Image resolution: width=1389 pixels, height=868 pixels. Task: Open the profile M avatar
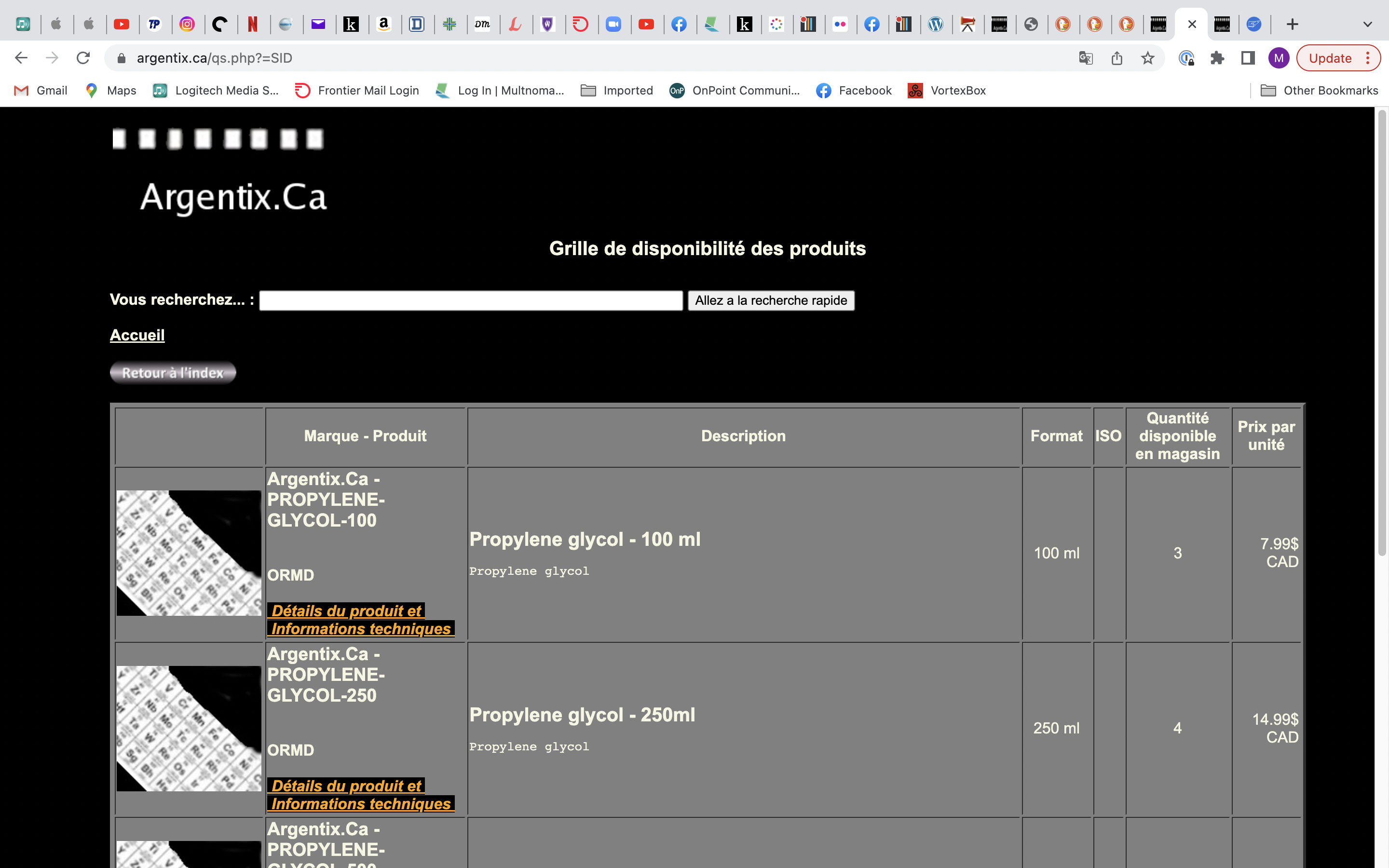1279,58
